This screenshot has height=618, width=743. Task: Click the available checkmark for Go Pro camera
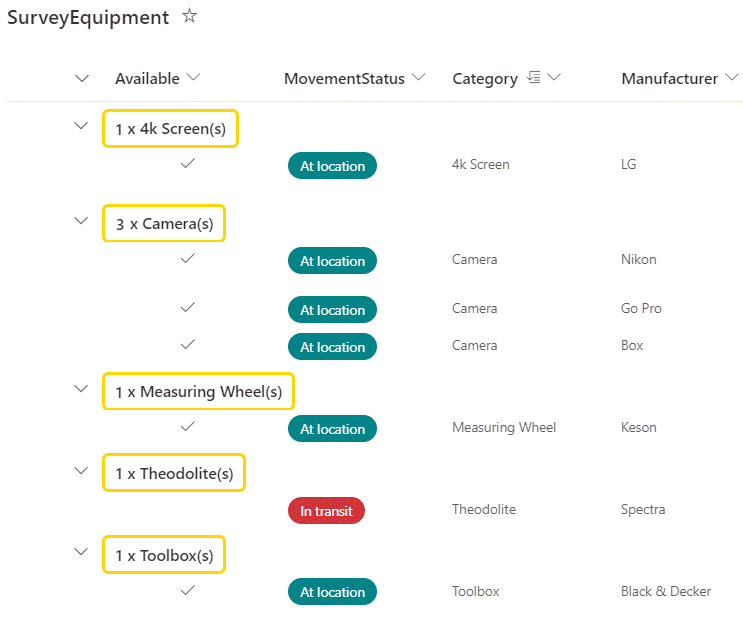pyautogui.click(x=187, y=307)
